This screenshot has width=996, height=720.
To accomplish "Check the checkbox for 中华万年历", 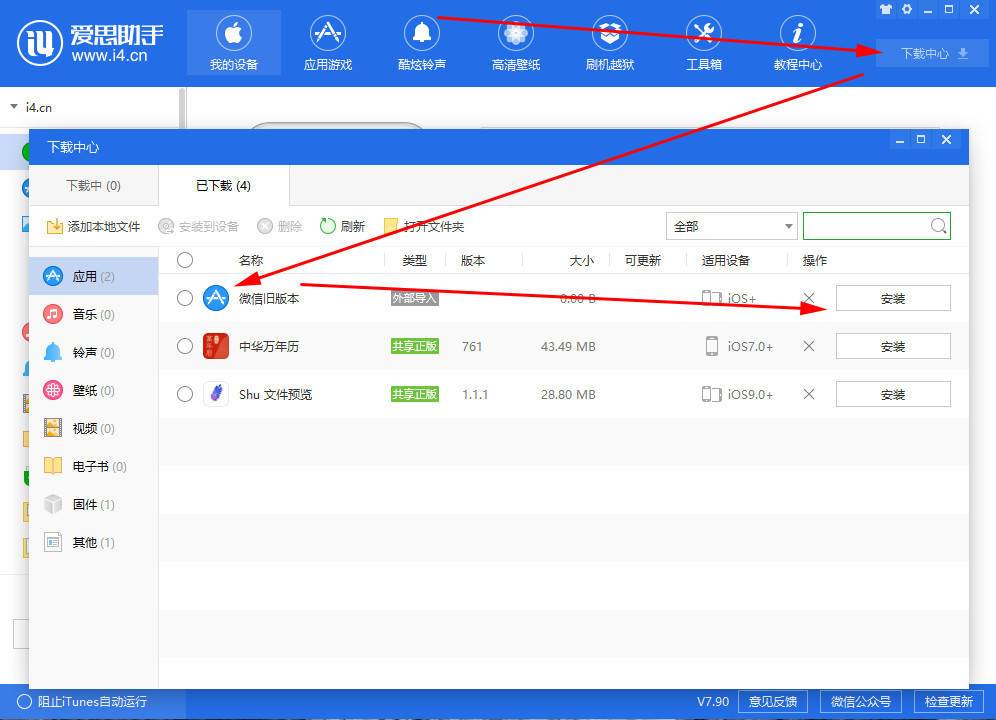I will [x=185, y=346].
